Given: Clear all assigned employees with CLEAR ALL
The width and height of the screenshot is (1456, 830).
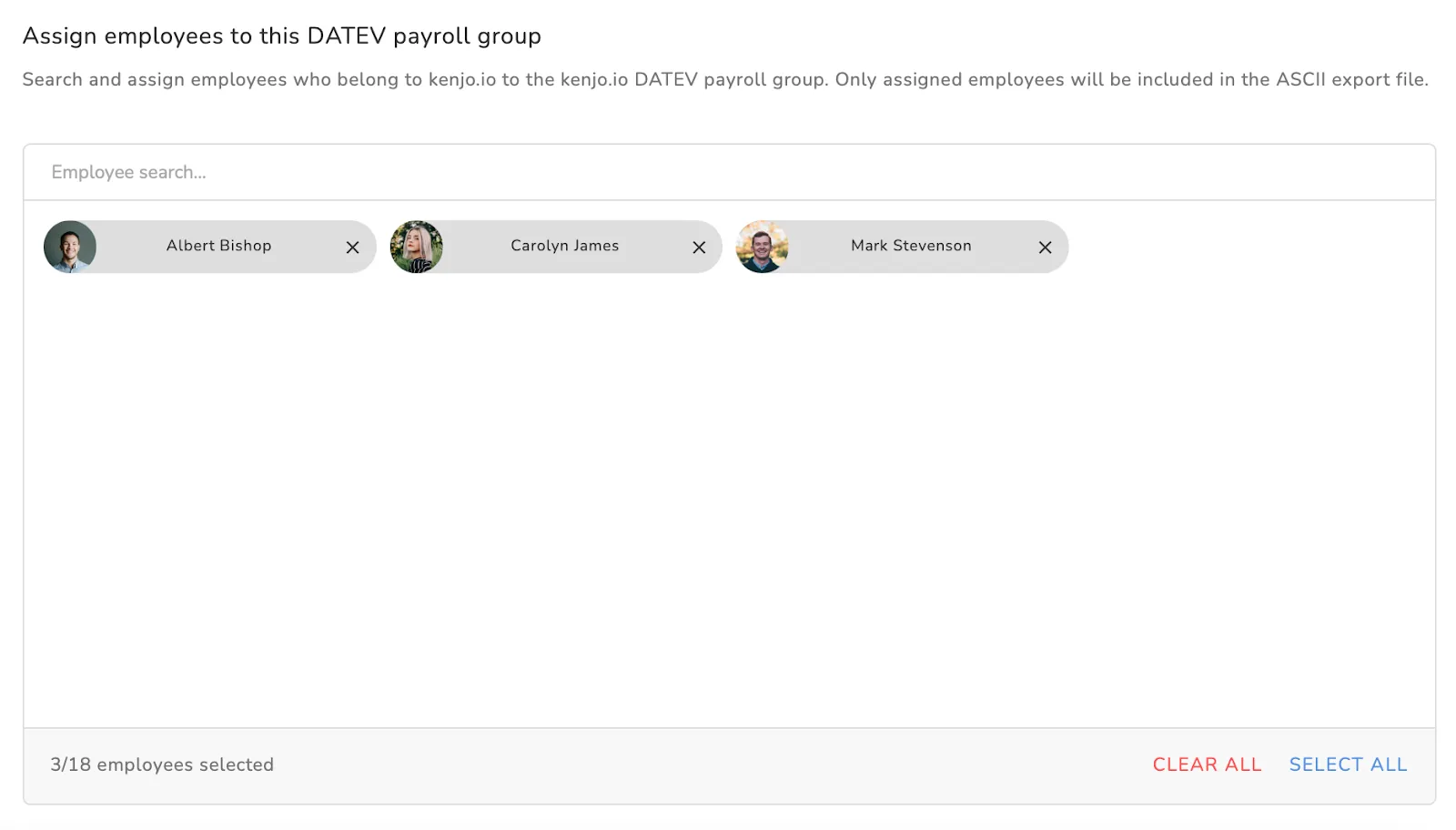Looking at the screenshot, I should pyautogui.click(x=1206, y=764).
